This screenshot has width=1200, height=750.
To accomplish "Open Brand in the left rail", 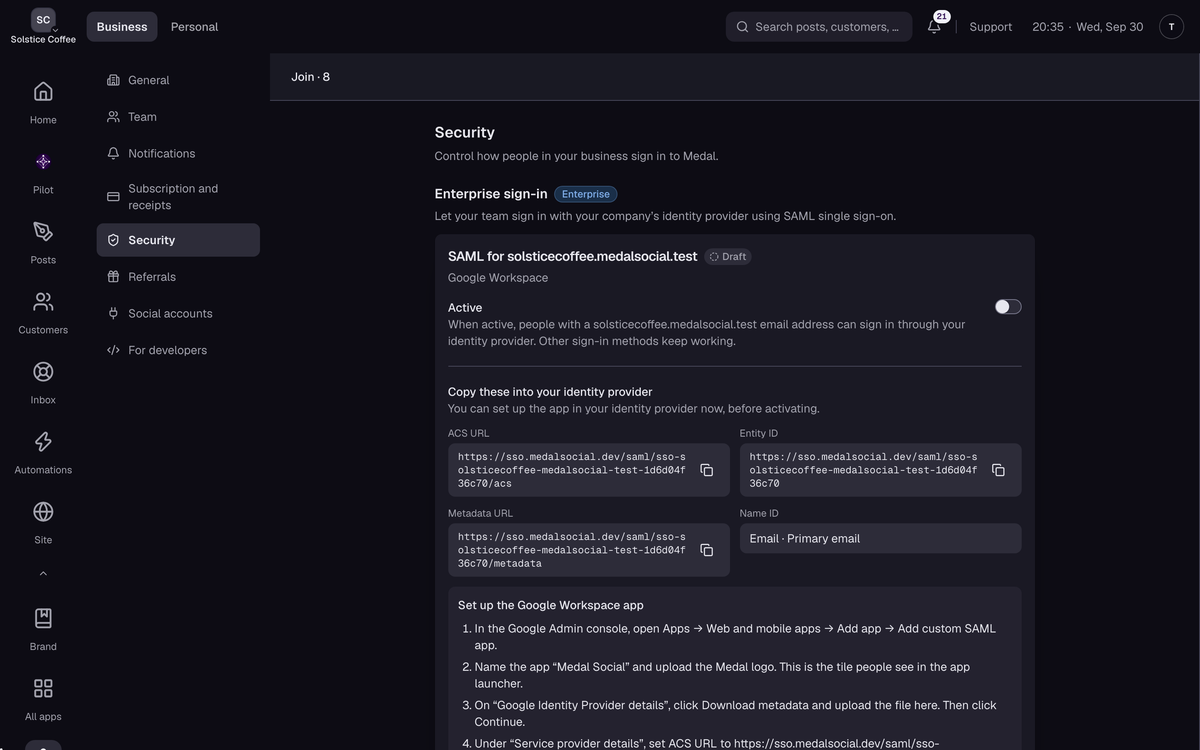I will [x=43, y=629].
